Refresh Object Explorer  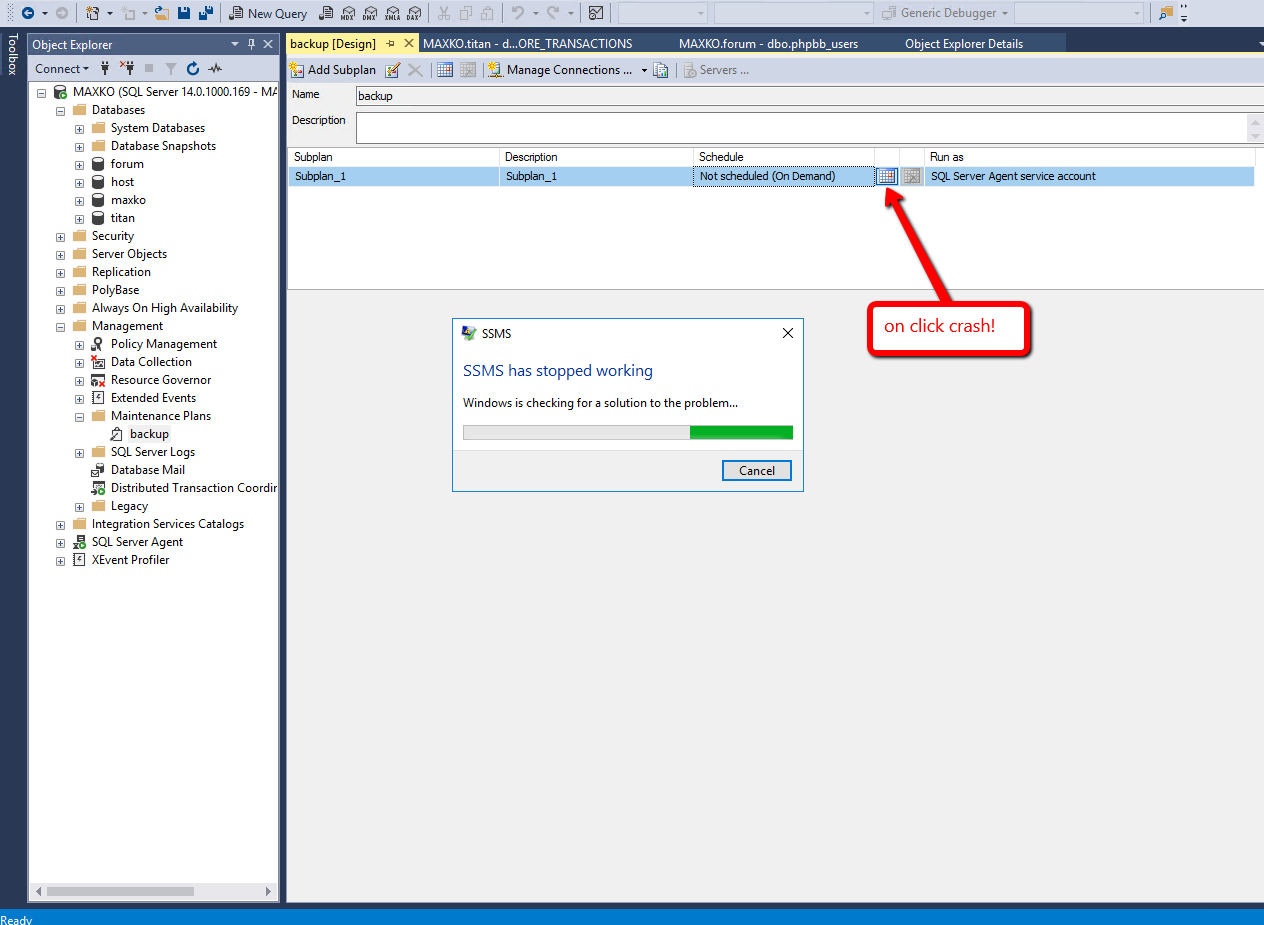pos(192,68)
